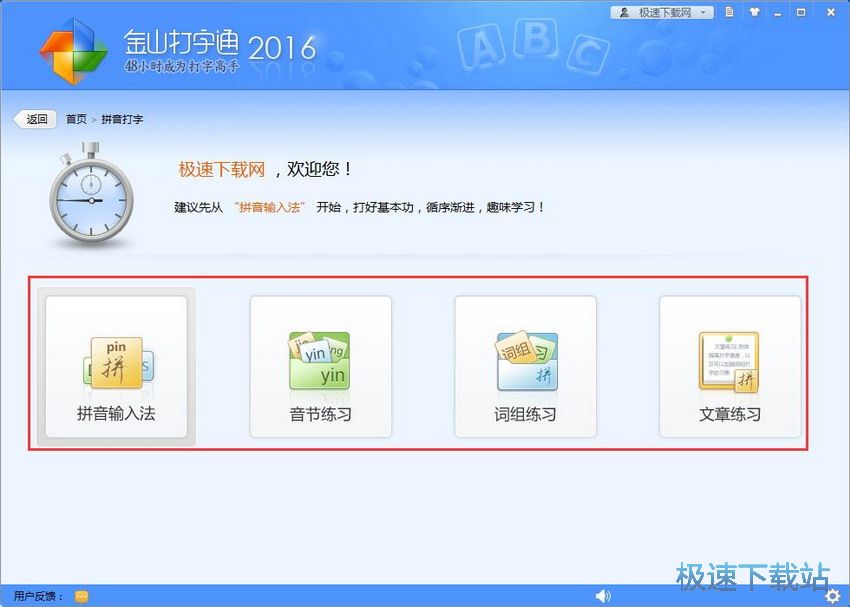Image resolution: width=850 pixels, height=607 pixels.
Task: Close the 金山打字通 window
Action: click(830, 12)
